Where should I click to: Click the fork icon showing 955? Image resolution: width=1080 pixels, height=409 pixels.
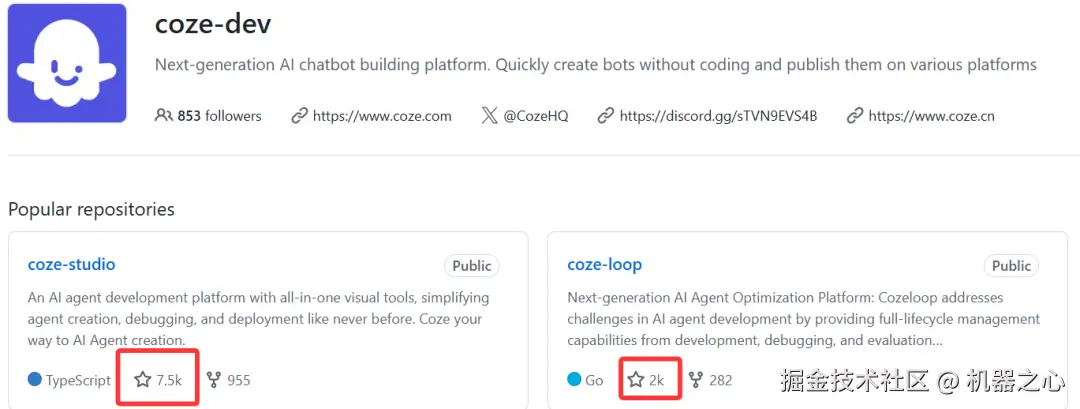[213, 380]
